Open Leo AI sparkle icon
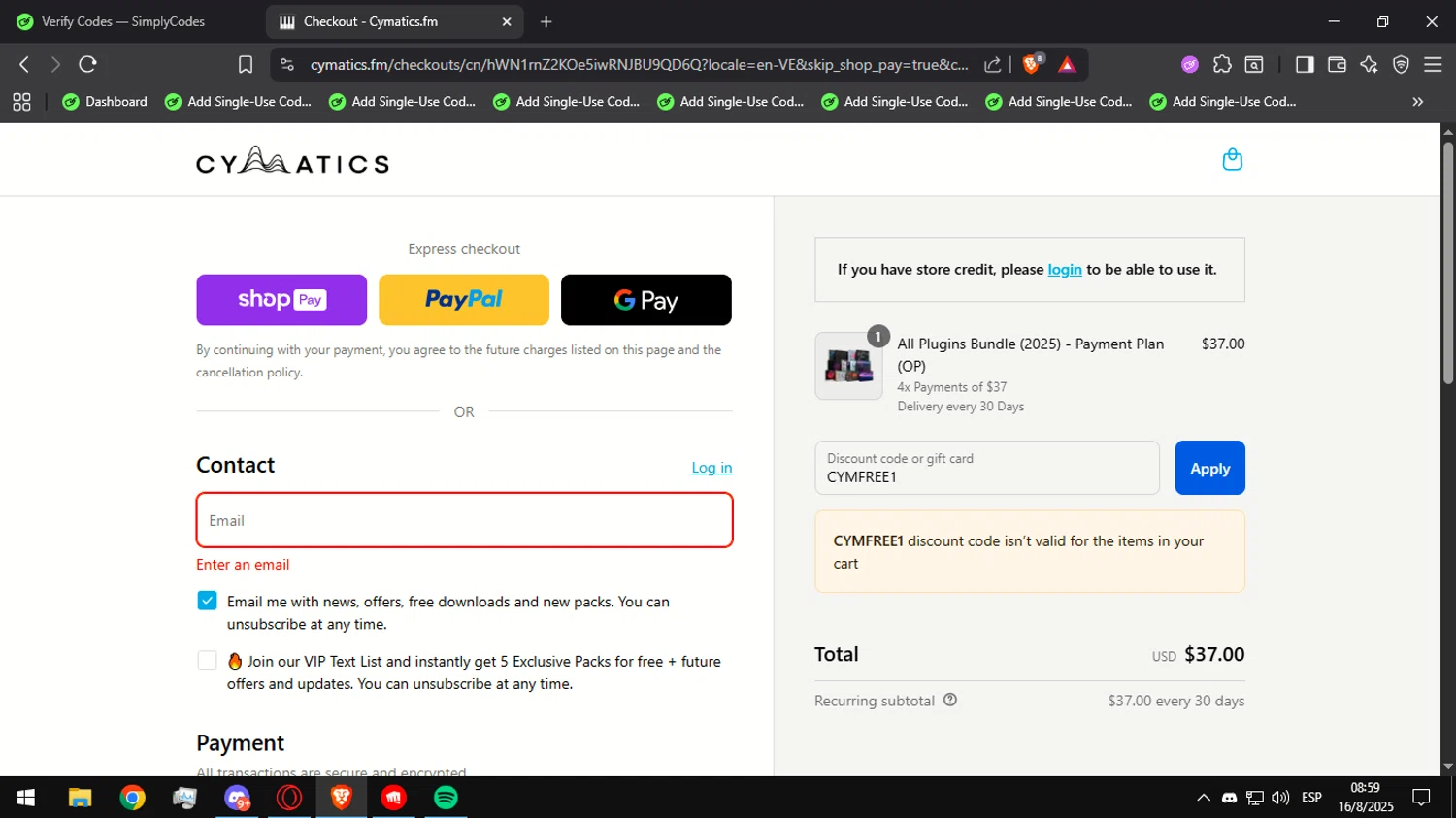The image size is (1456, 818). [1369, 64]
